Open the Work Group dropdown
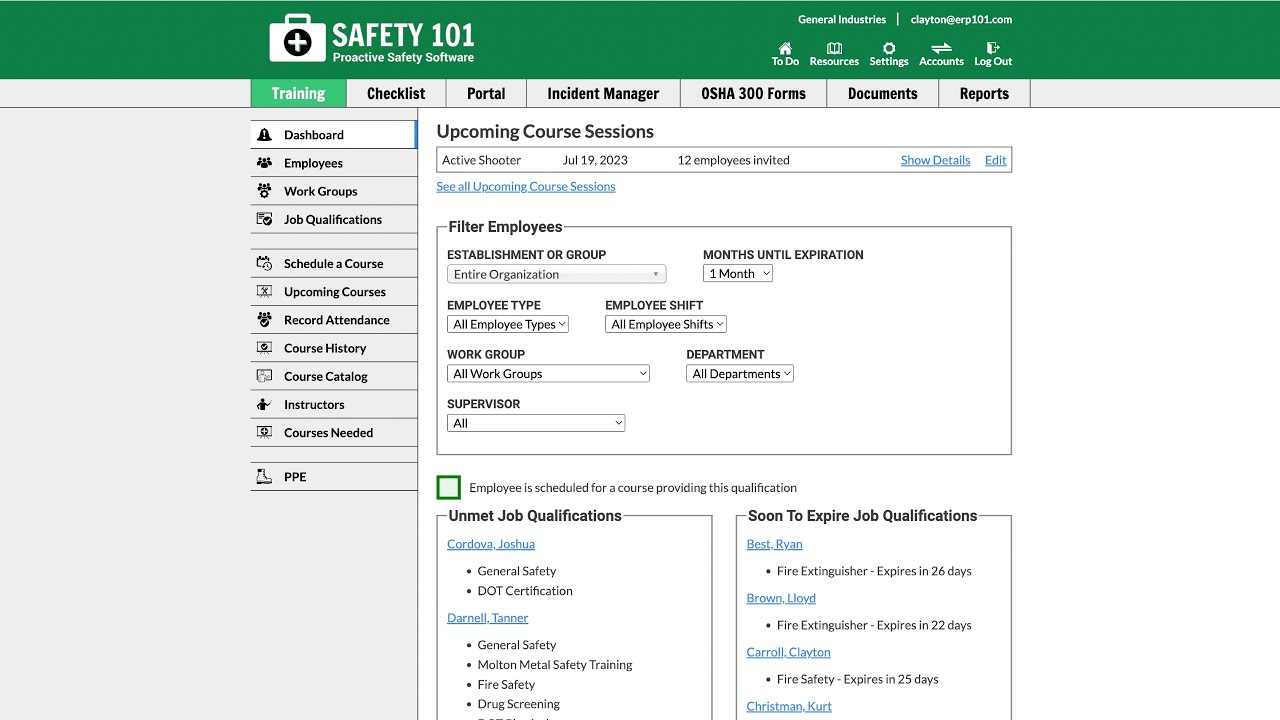1280x720 pixels. [548, 373]
